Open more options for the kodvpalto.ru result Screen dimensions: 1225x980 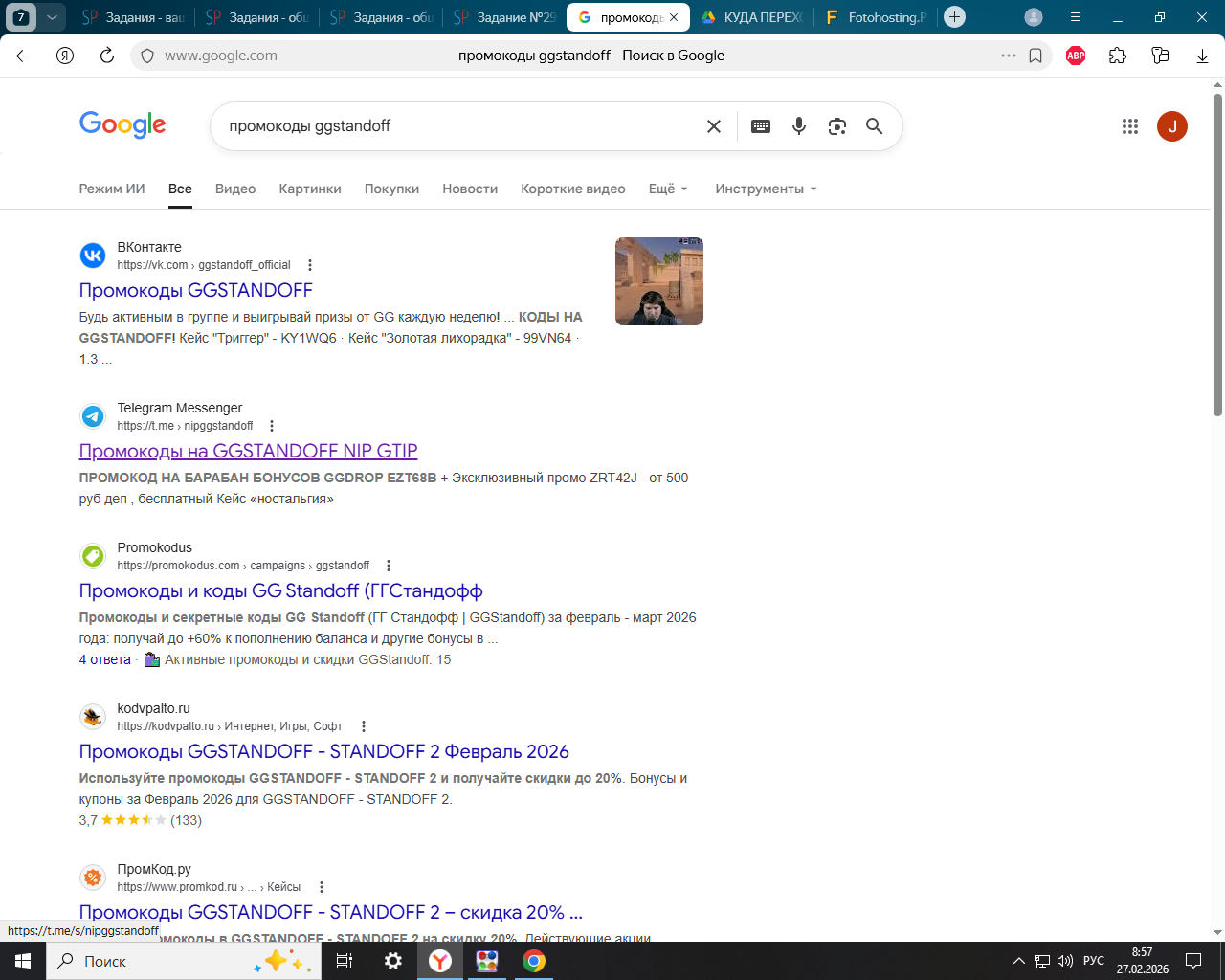click(364, 726)
